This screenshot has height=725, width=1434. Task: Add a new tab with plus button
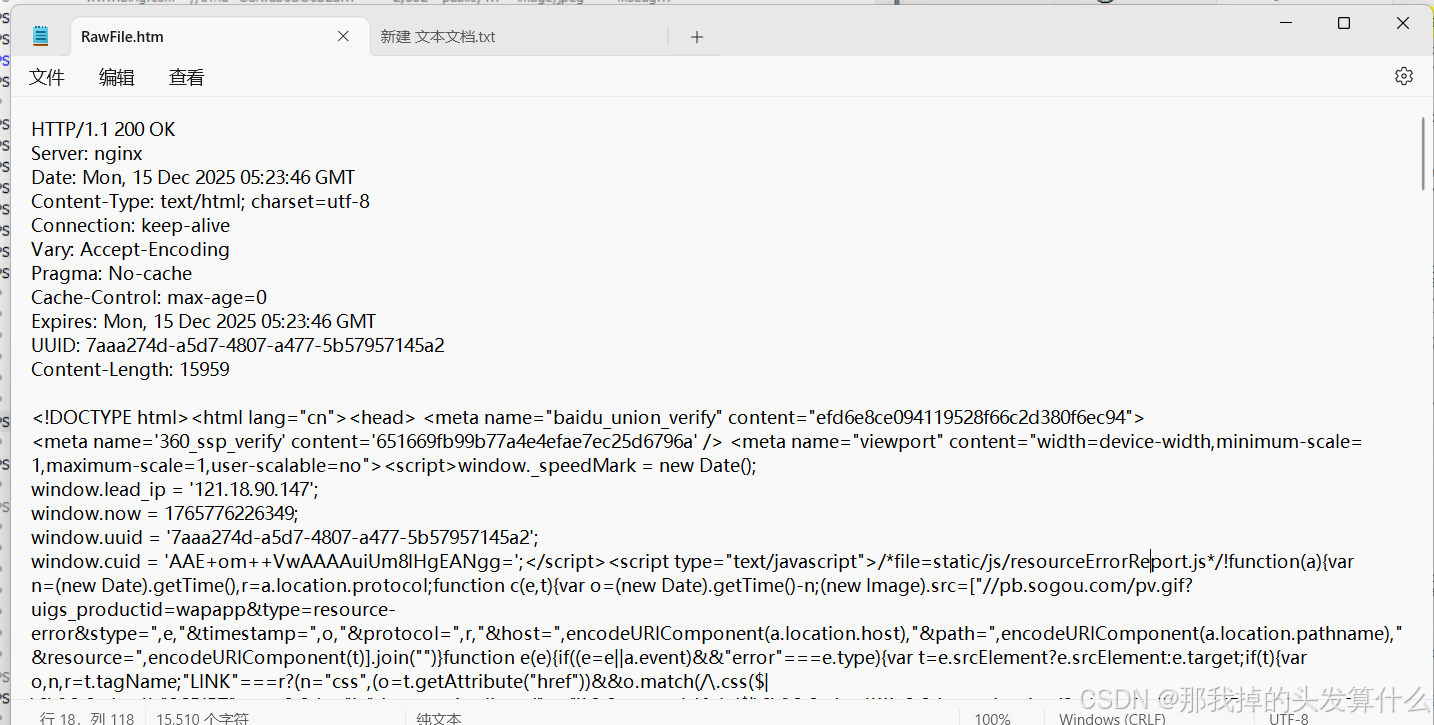697,37
